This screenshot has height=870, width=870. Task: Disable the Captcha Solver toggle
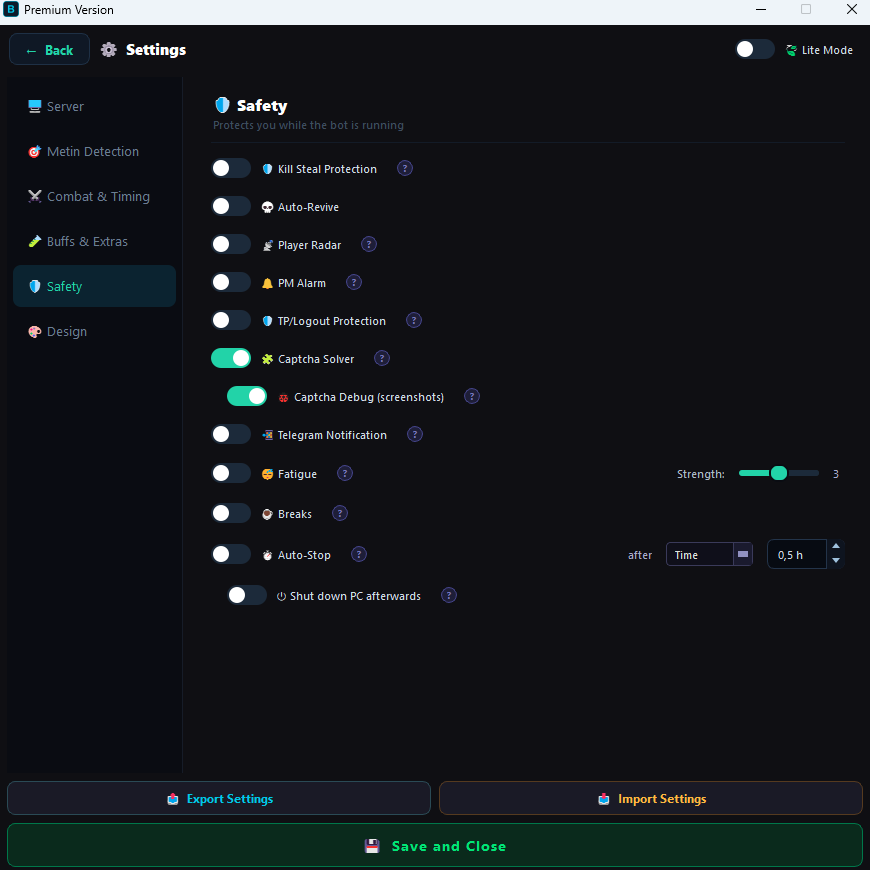pos(231,358)
